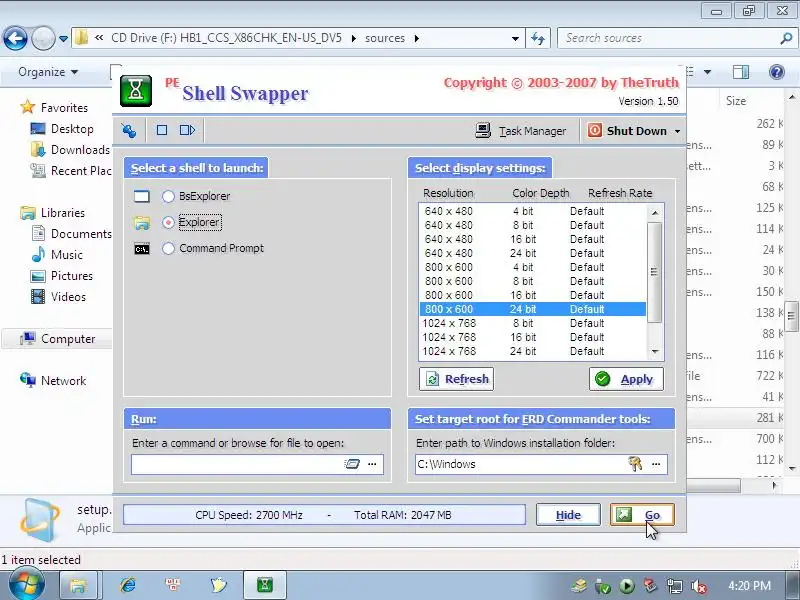Open the recent pages dropdown in Explorer
800x600 pixels.
[x=63, y=39]
